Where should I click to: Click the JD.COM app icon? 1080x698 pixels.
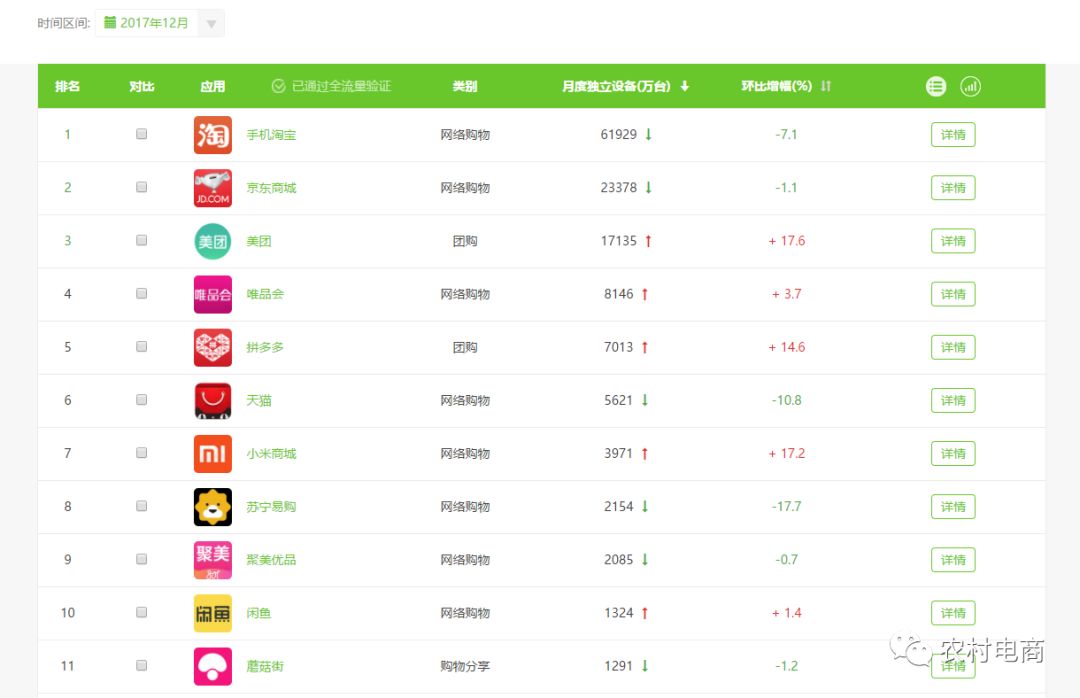[212, 188]
